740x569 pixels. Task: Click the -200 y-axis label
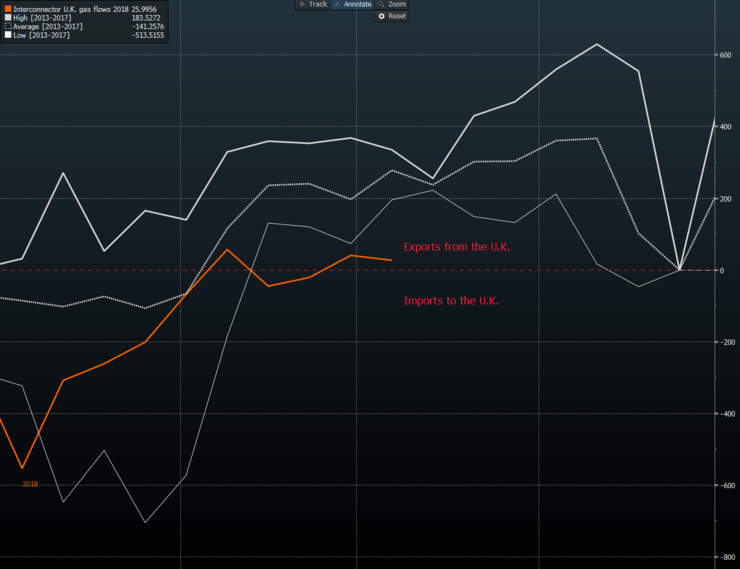click(726, 342)
